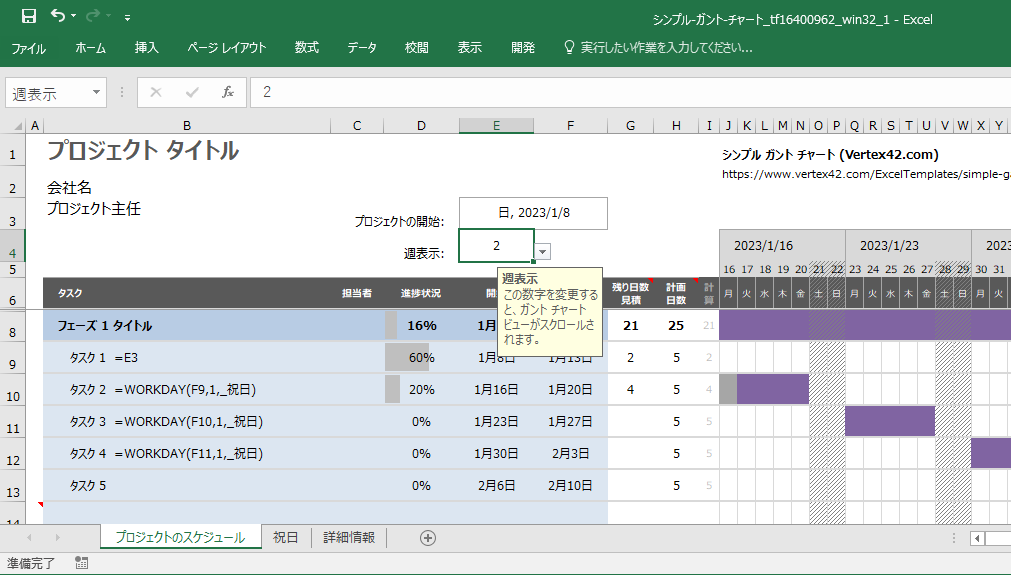Click the Save icon in quick access toolbar

(29, 17)
